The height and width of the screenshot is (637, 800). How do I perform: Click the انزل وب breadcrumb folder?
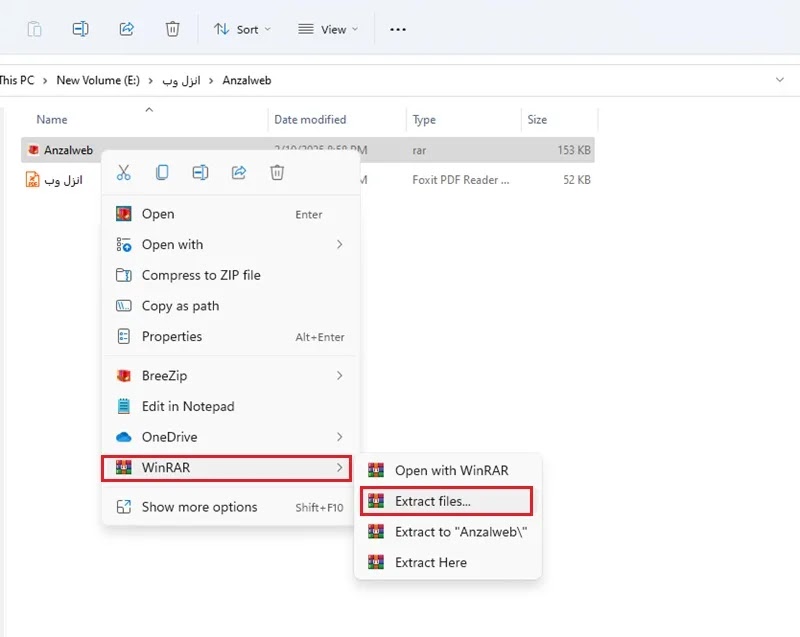tap(181, 81)
